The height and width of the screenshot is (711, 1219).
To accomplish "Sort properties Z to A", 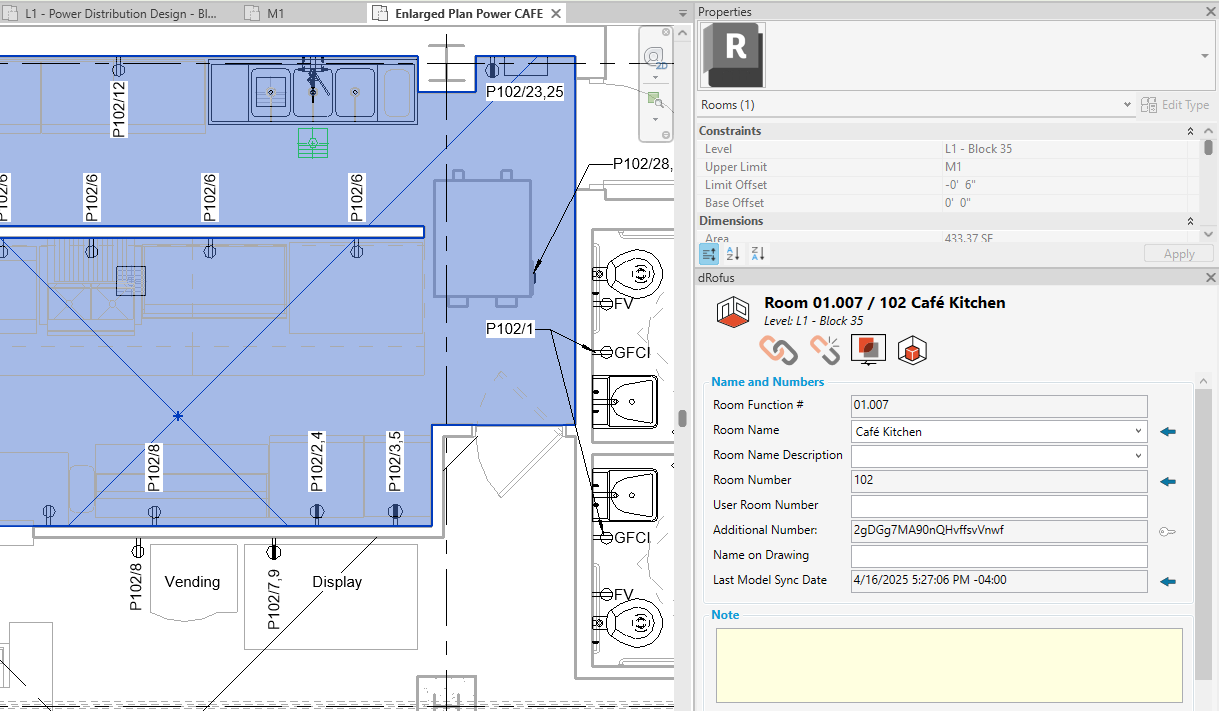I will [757, 254].
